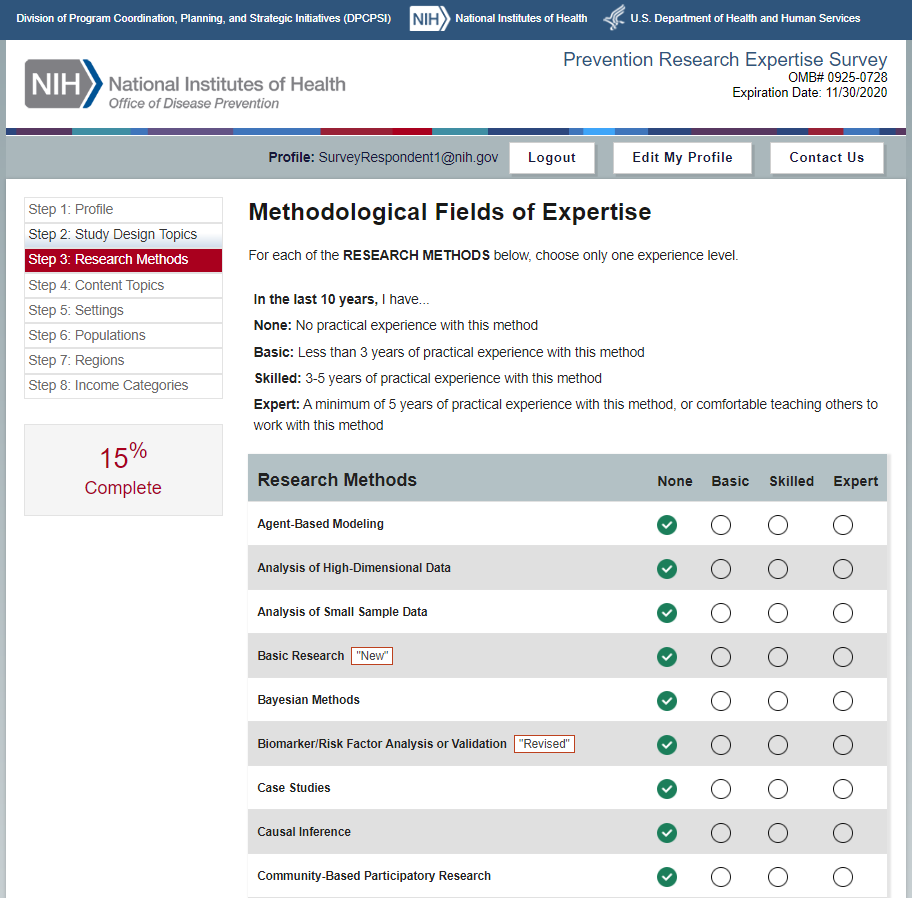Screen dimensions: 912x898
Task: Click the NIH logo in top bar
Action: click(x=429, y=19)
